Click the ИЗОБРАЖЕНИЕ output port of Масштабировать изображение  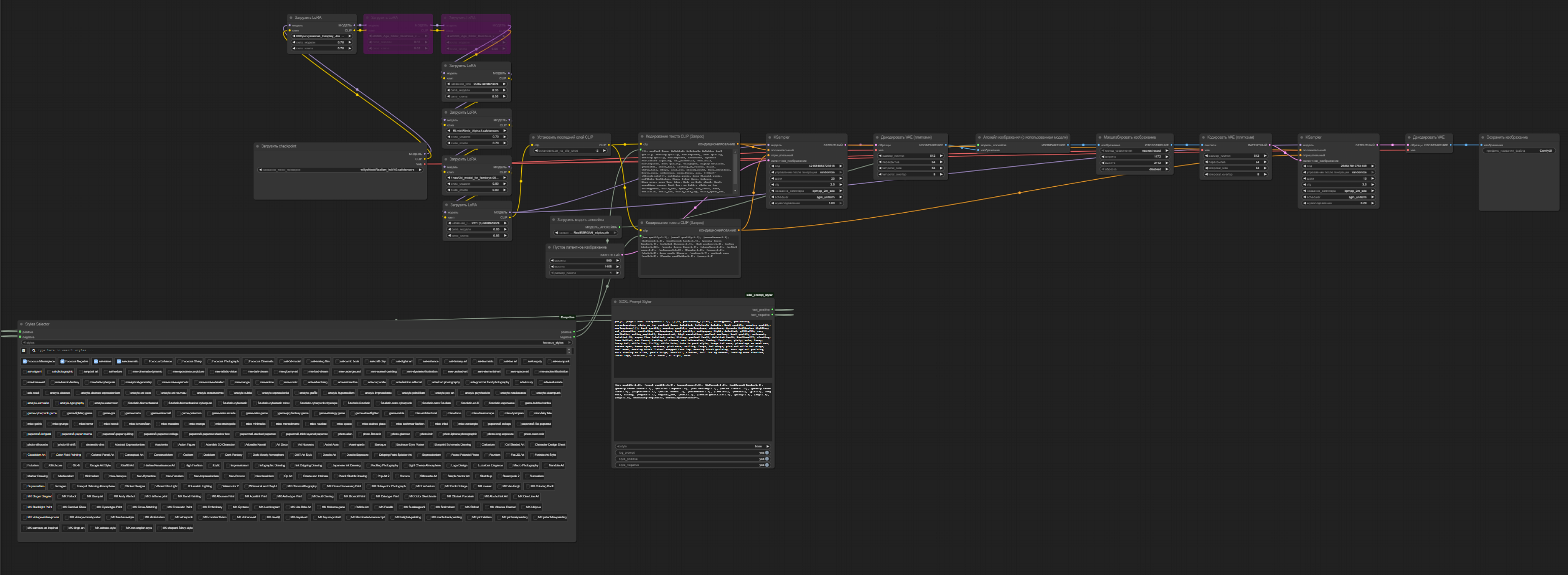(1171, 145)
